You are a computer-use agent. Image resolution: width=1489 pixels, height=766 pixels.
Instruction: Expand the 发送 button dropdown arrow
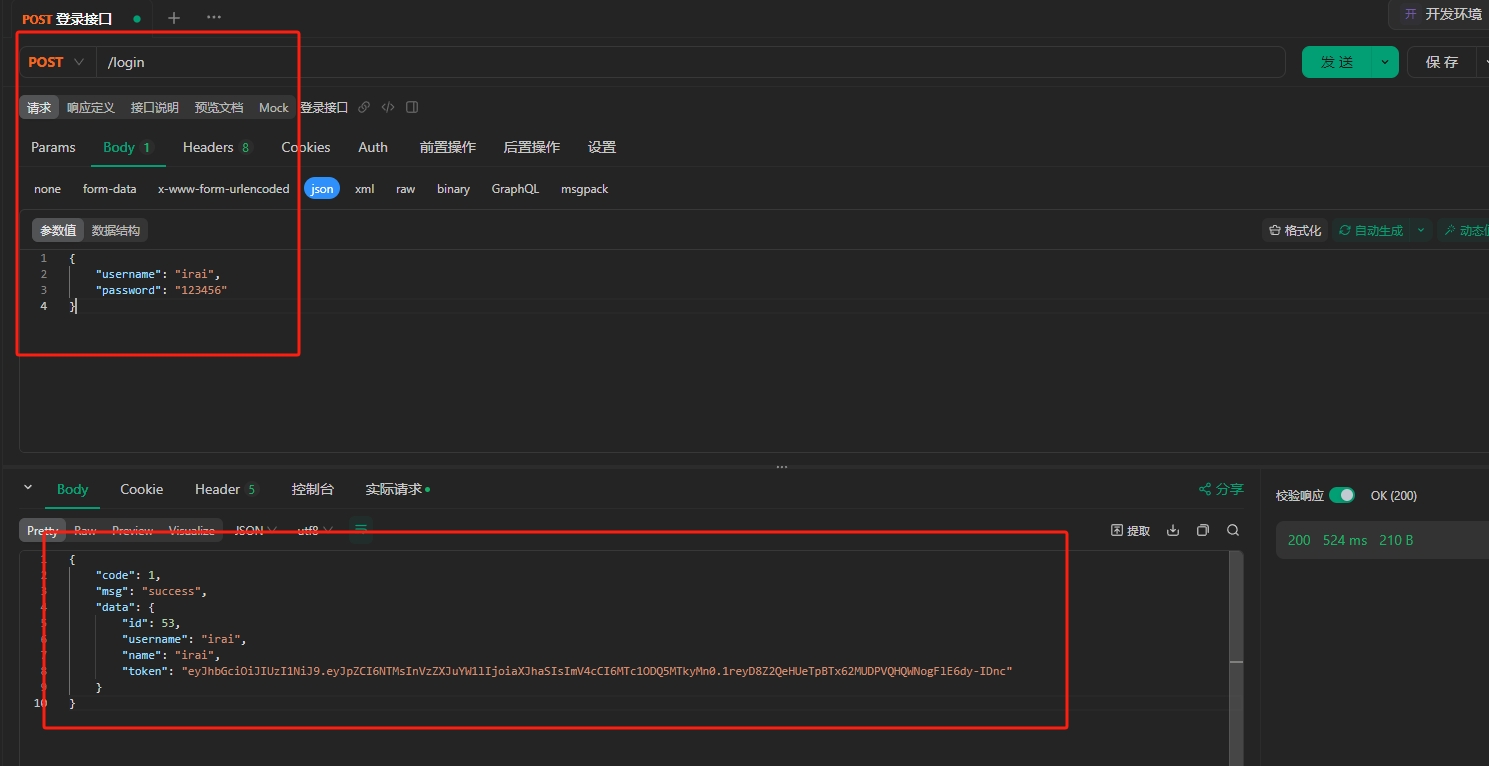(1385, 62)
